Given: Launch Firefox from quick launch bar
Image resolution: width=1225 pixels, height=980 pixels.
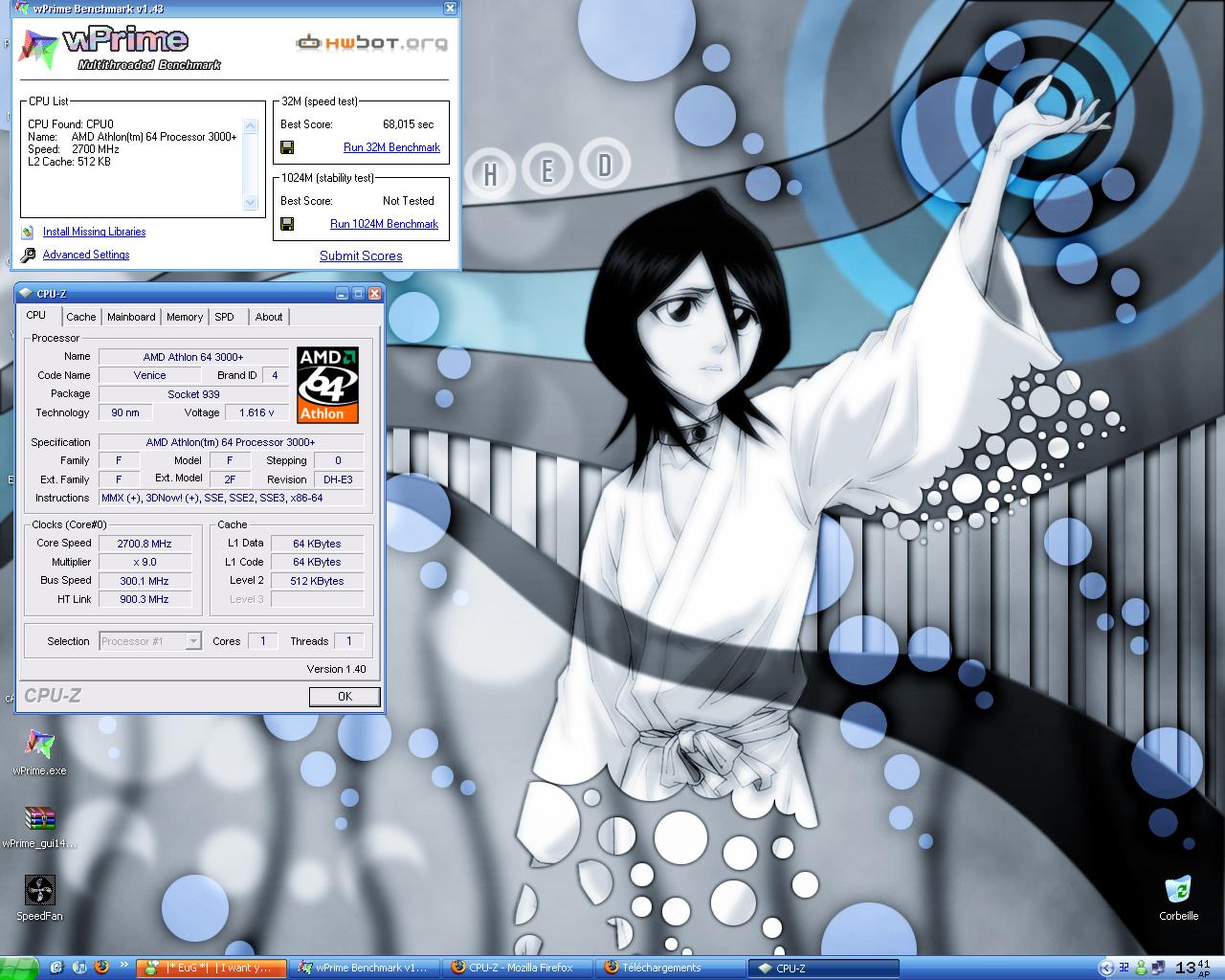Looking at the screenshot, I should pos(101,968).
